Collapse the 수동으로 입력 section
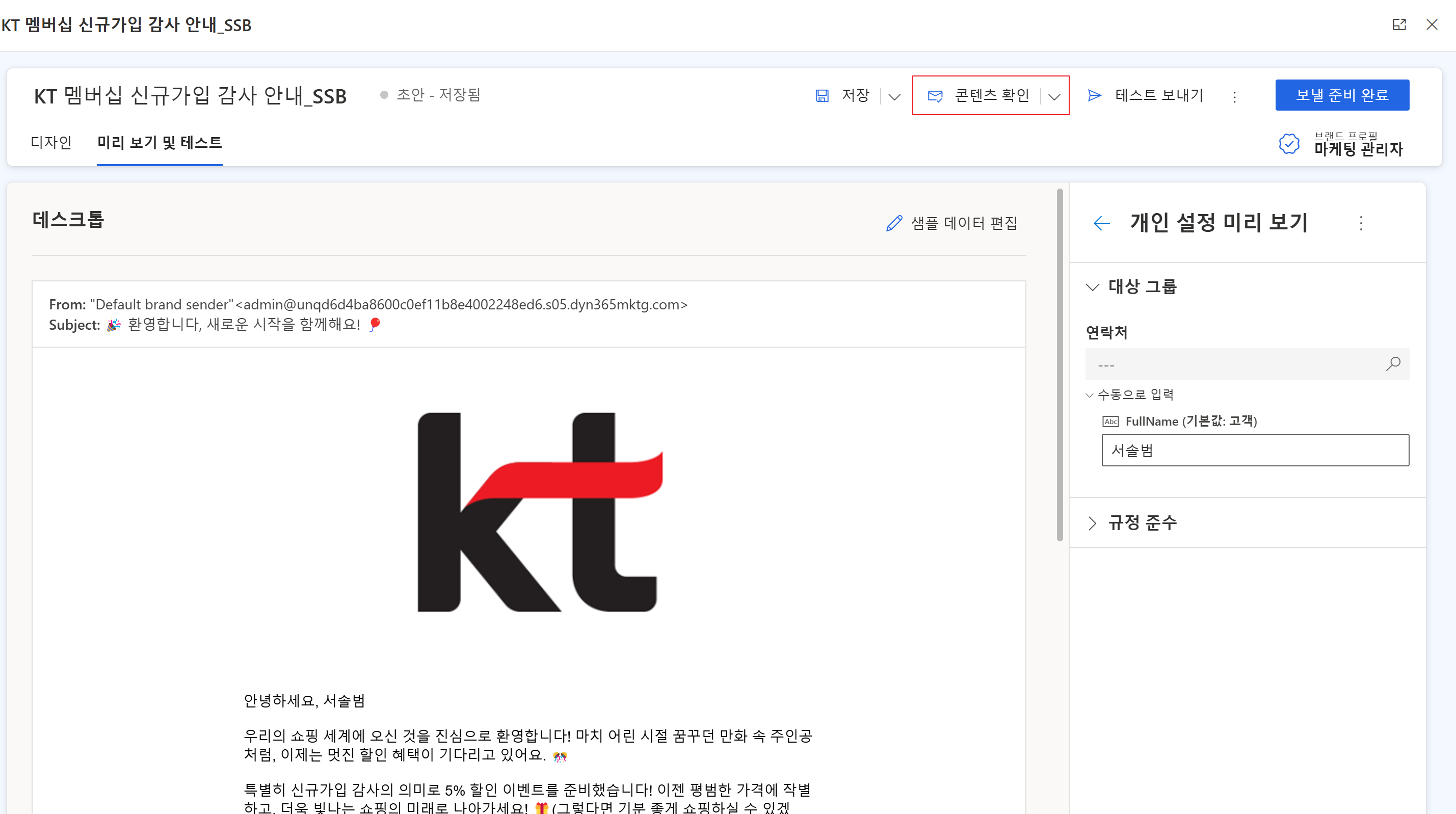 (1090, 395)
